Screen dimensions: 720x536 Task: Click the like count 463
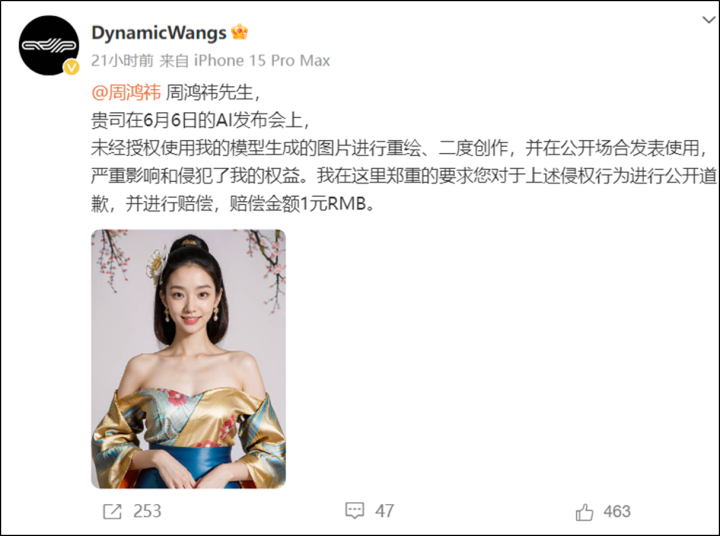point(617,511)
